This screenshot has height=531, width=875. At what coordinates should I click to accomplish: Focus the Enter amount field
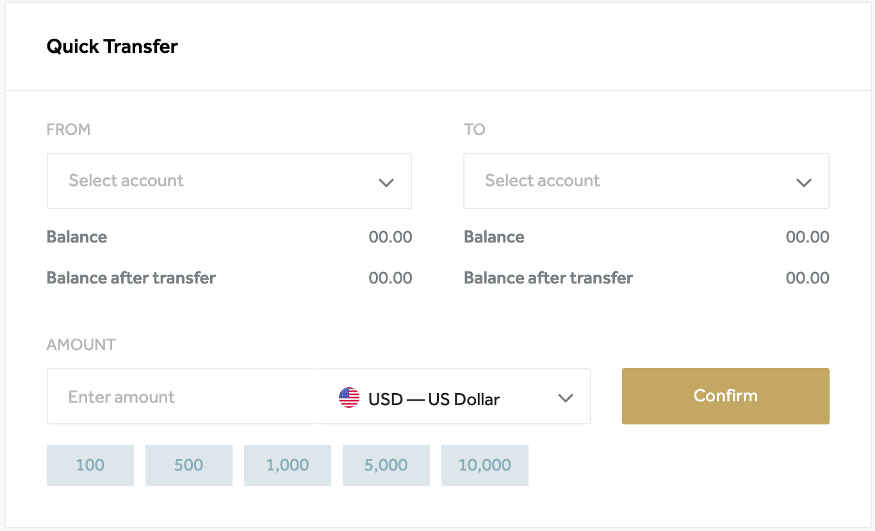(182, 396)
